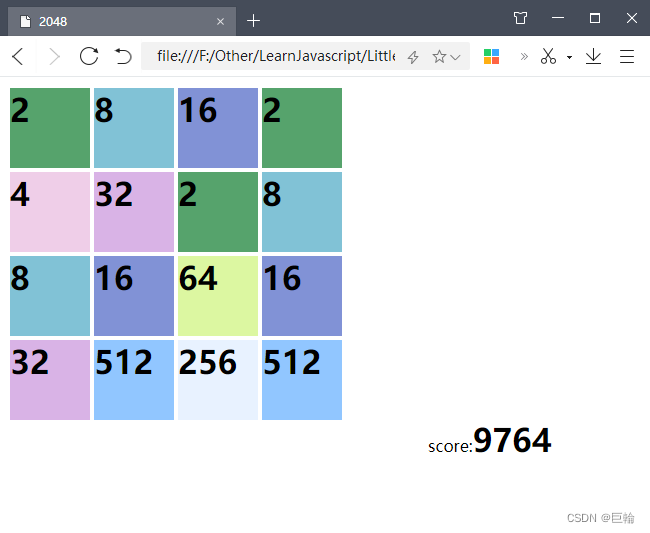Open the colorful four-square apps icon
Image resolution: width=650 pixels, height=533 pixels.
(491, 56)
